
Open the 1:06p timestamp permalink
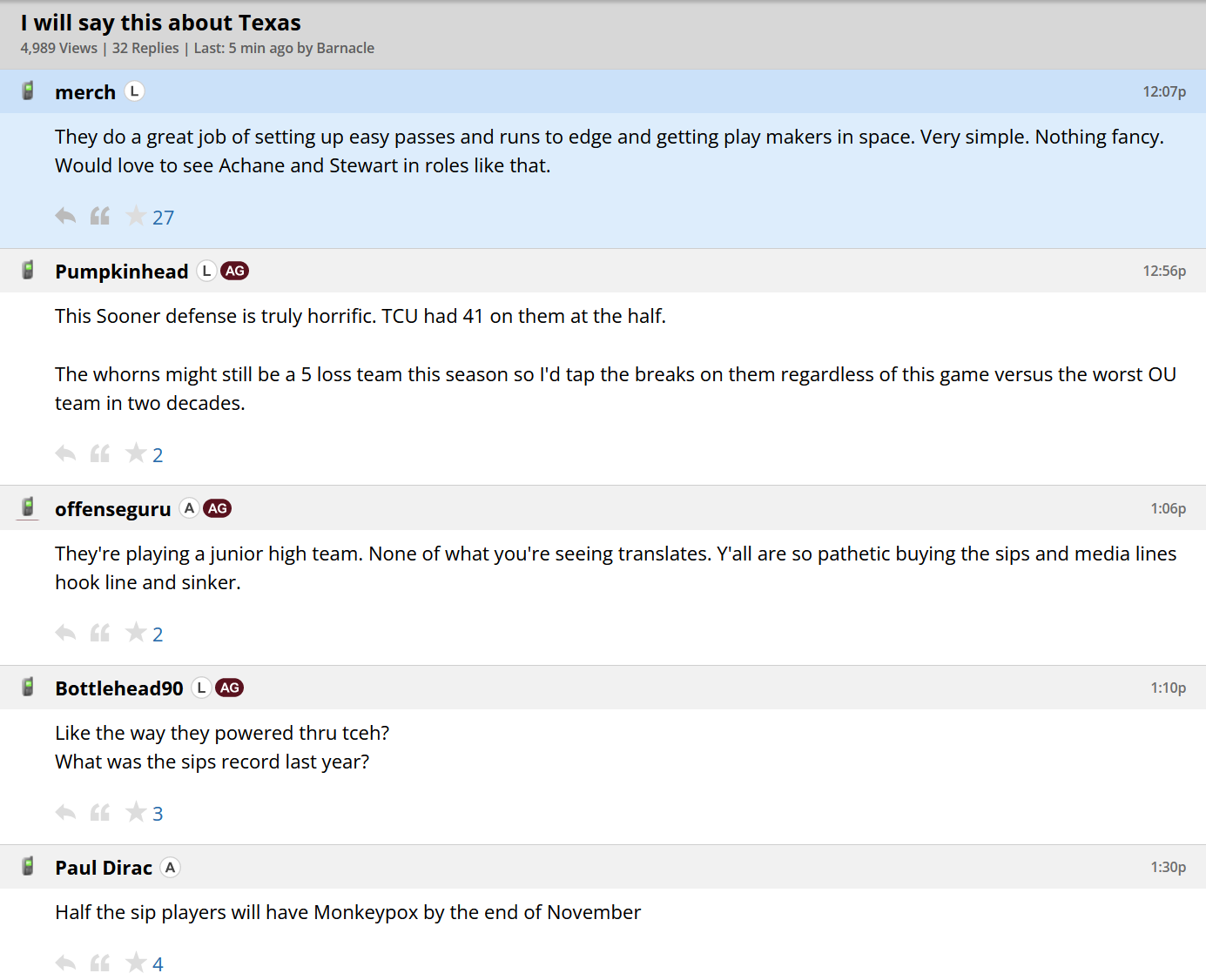tap(1168, 508)
